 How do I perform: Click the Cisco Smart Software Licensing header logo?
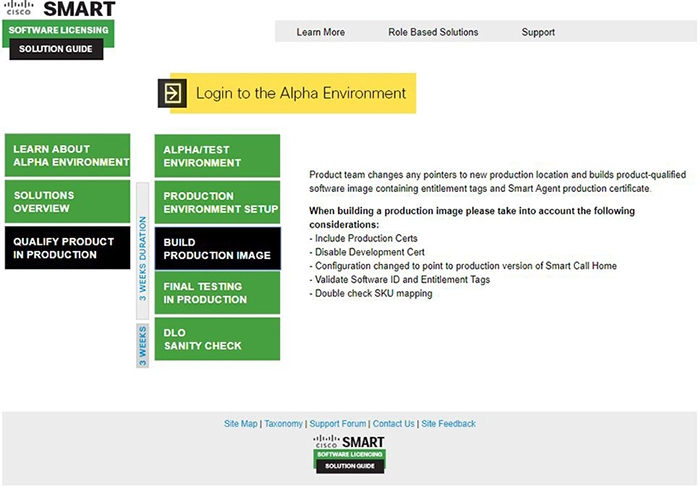coord(59,30)
